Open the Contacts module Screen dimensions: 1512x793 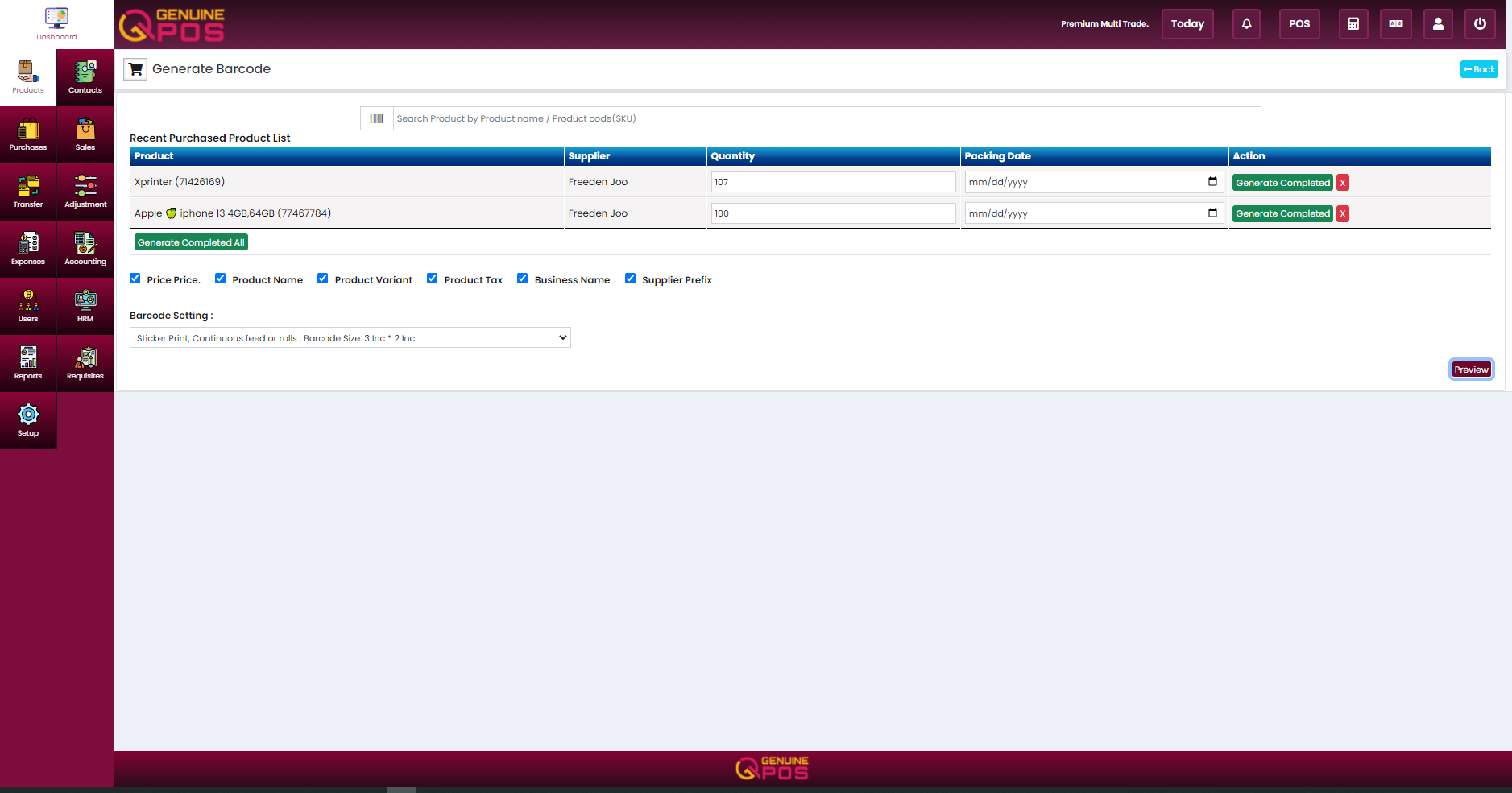click(x=85, y=77)
